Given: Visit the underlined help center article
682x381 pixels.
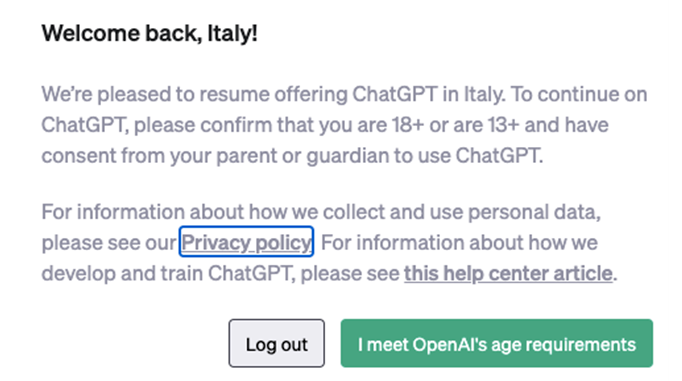Looking at the screenshot, I should pos(508,273).
